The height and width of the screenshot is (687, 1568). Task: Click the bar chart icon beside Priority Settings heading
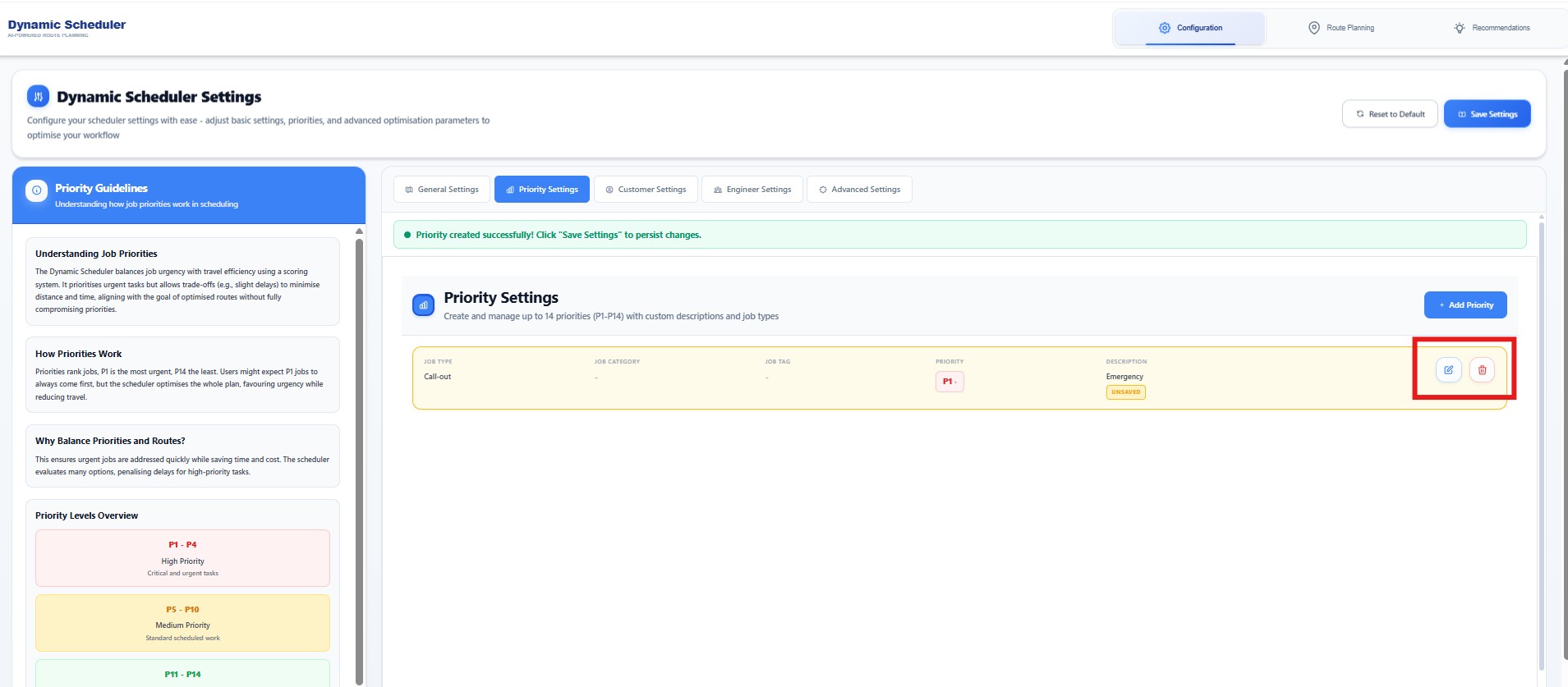pos(423,305)
